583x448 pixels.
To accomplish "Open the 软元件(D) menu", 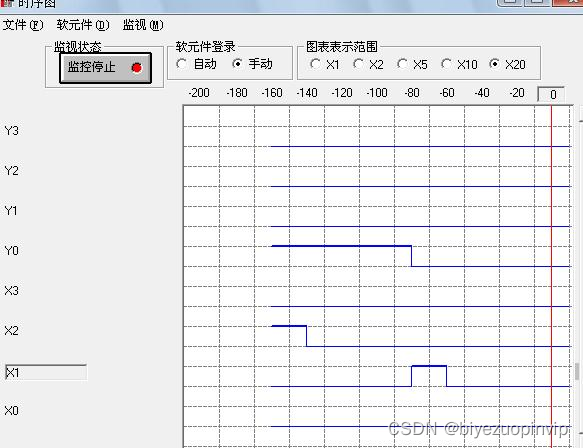I will click(83, 25).
